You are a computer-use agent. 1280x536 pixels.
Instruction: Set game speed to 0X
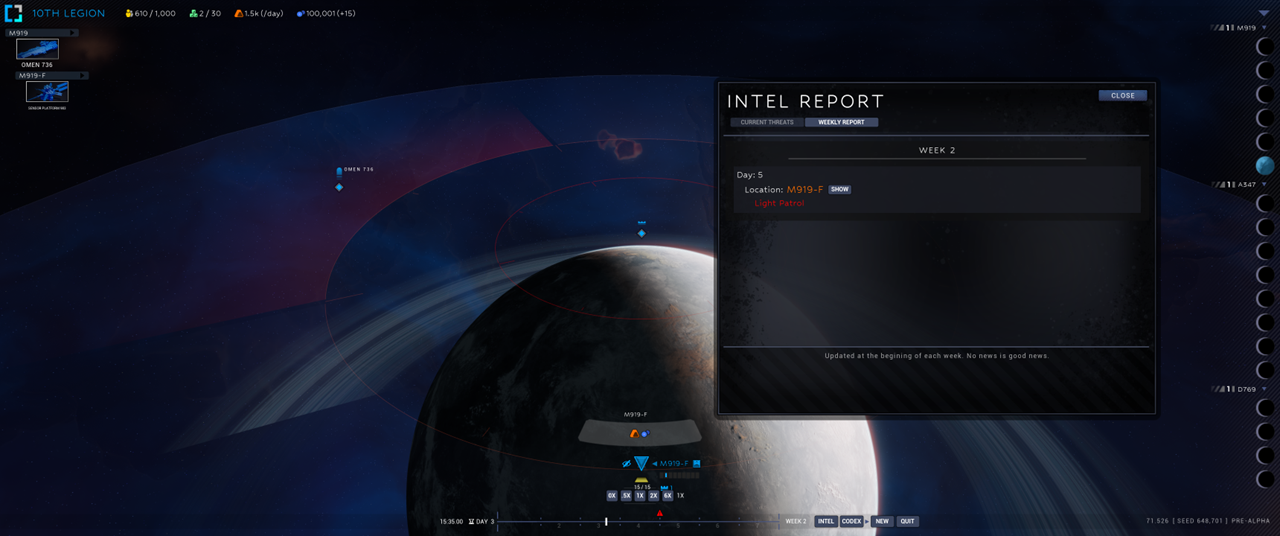[612, 496]
